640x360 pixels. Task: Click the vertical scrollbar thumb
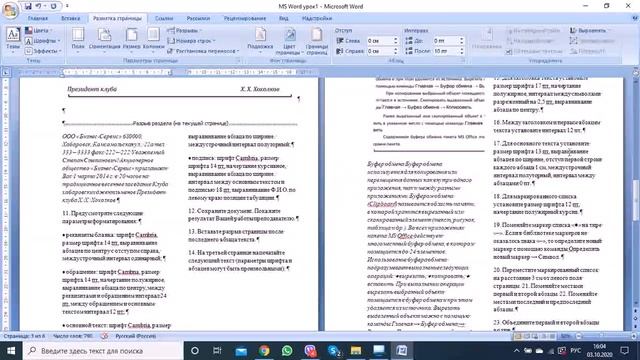coord(636,200)
